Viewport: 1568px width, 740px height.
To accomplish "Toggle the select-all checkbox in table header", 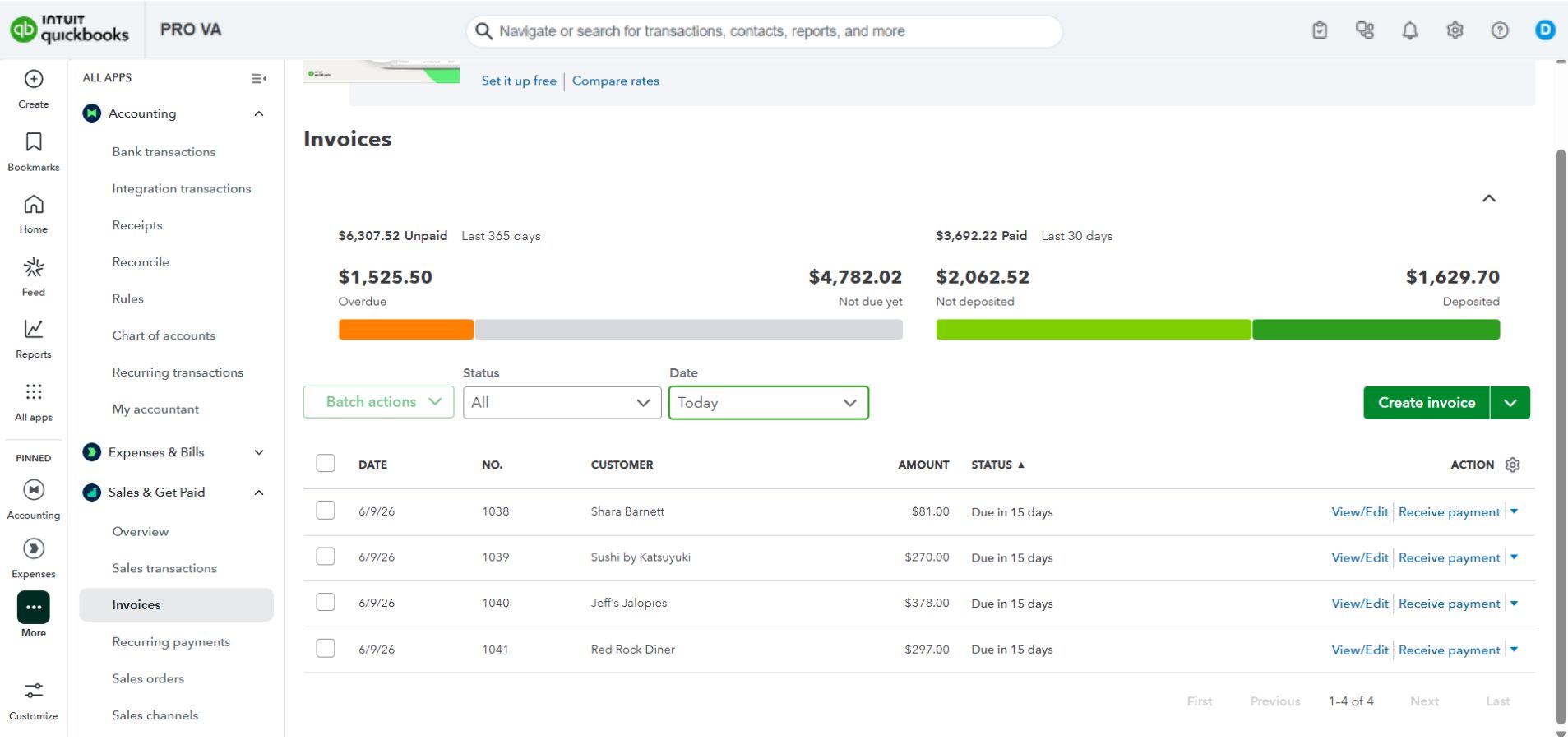I will [326, 464].
